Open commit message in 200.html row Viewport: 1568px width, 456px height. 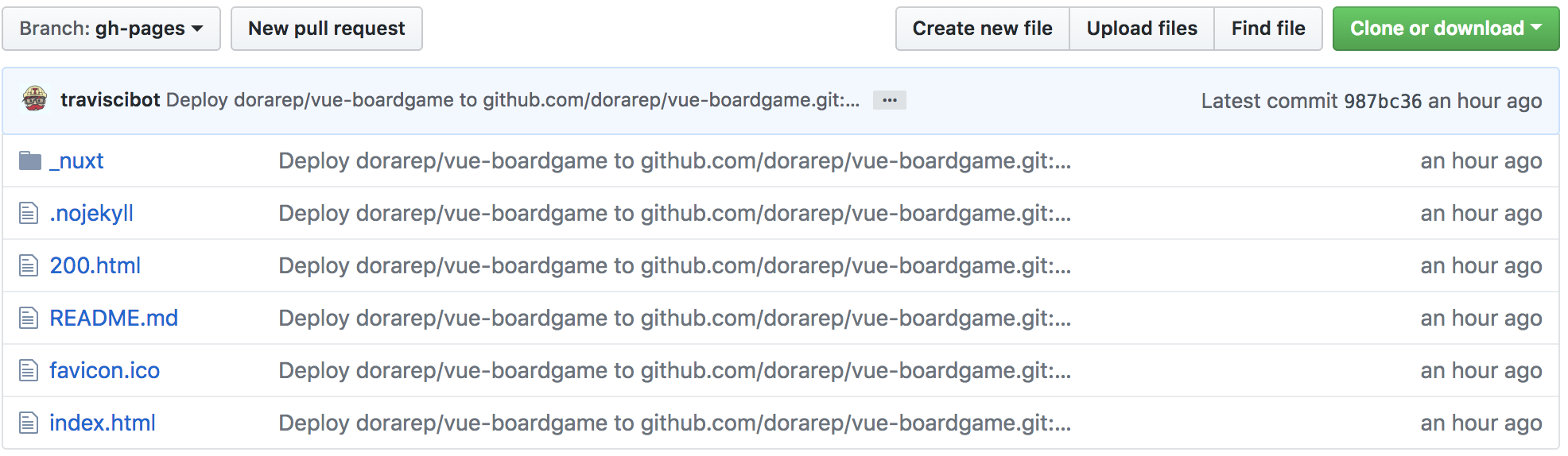pyautogui.click(x=674, y=265)
